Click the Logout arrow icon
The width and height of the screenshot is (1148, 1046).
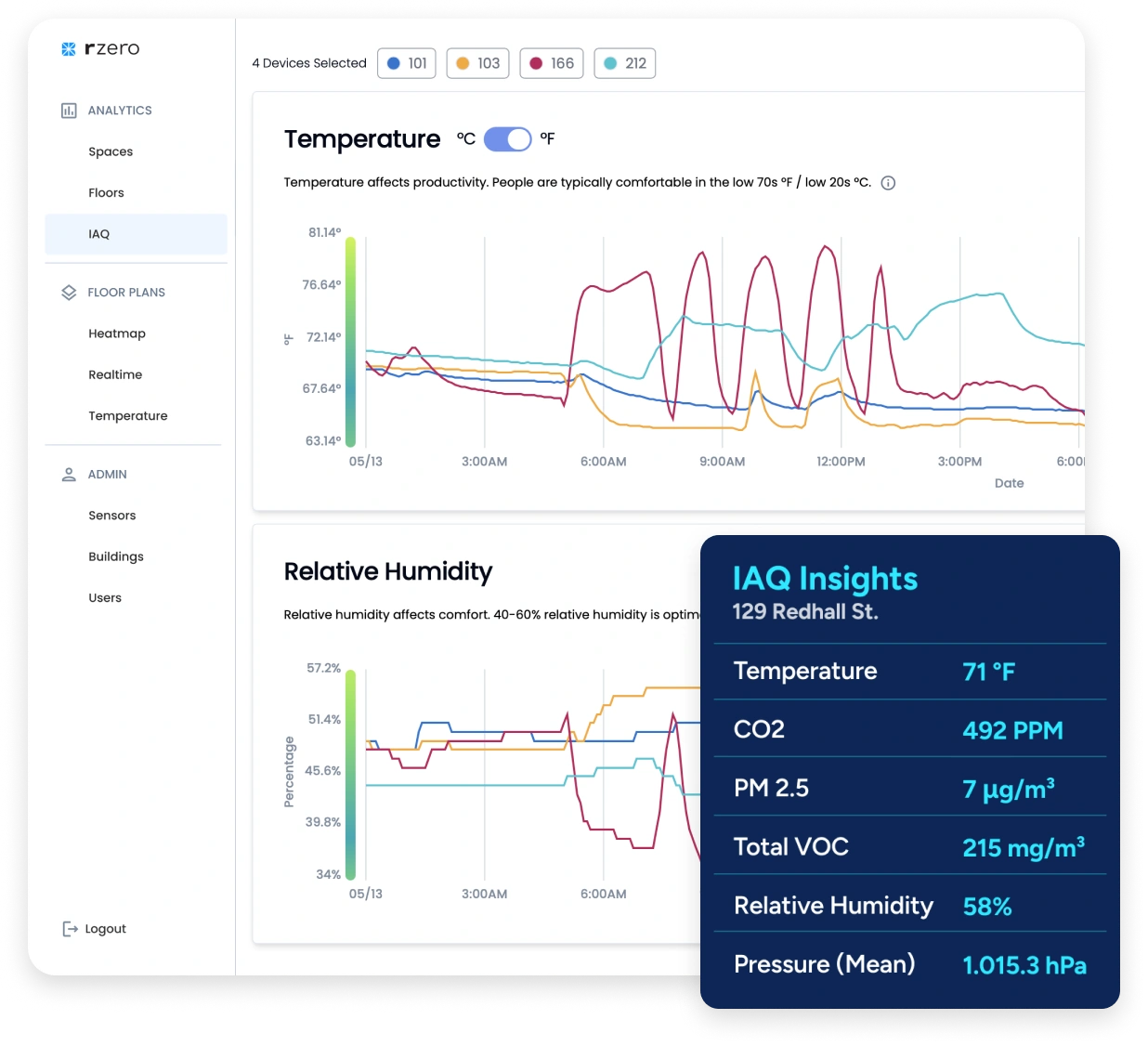(x=70, y=929)
